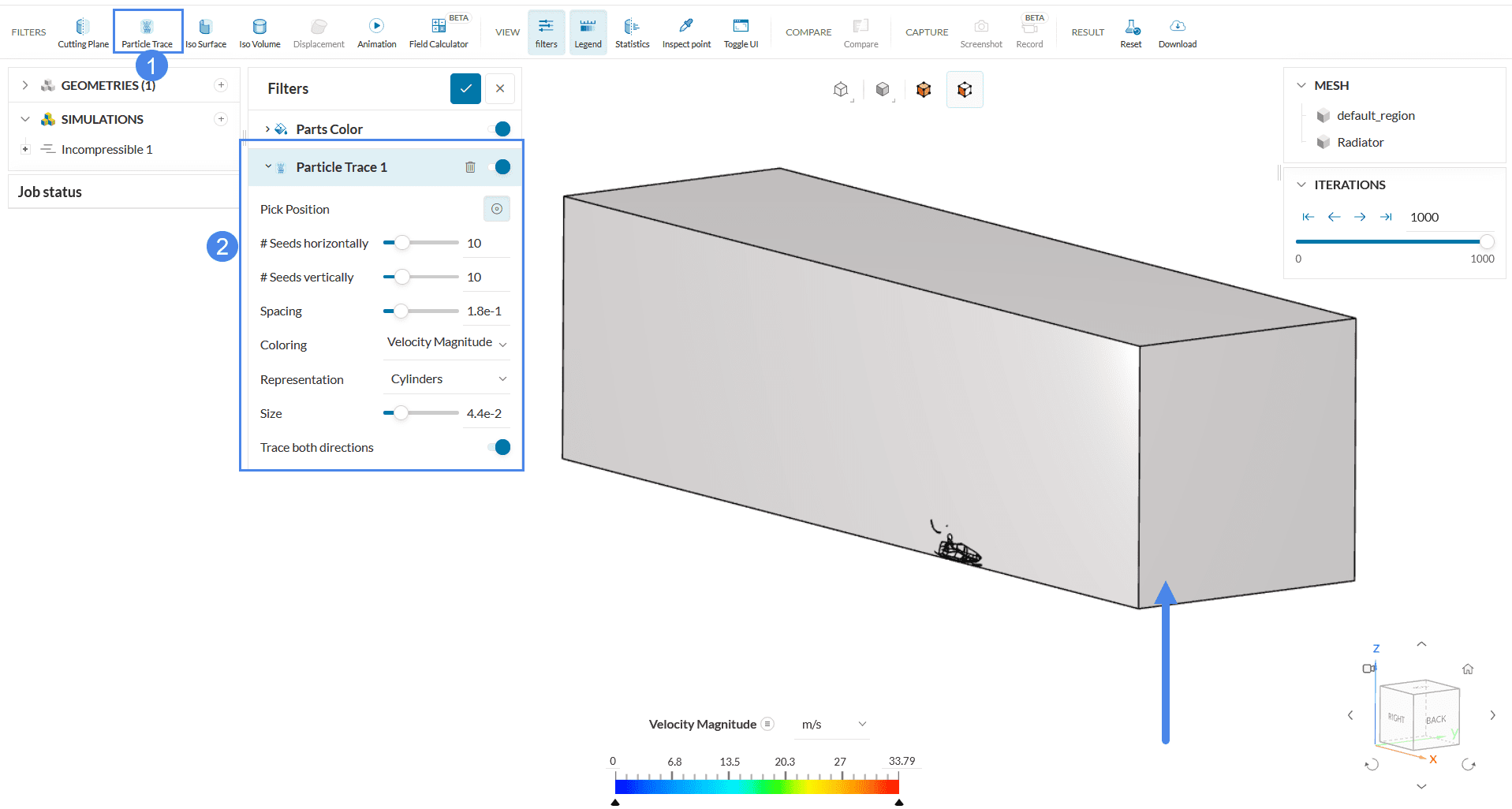
Task: Select the Radiator mesh item
Action: [x=1360, y=143]
